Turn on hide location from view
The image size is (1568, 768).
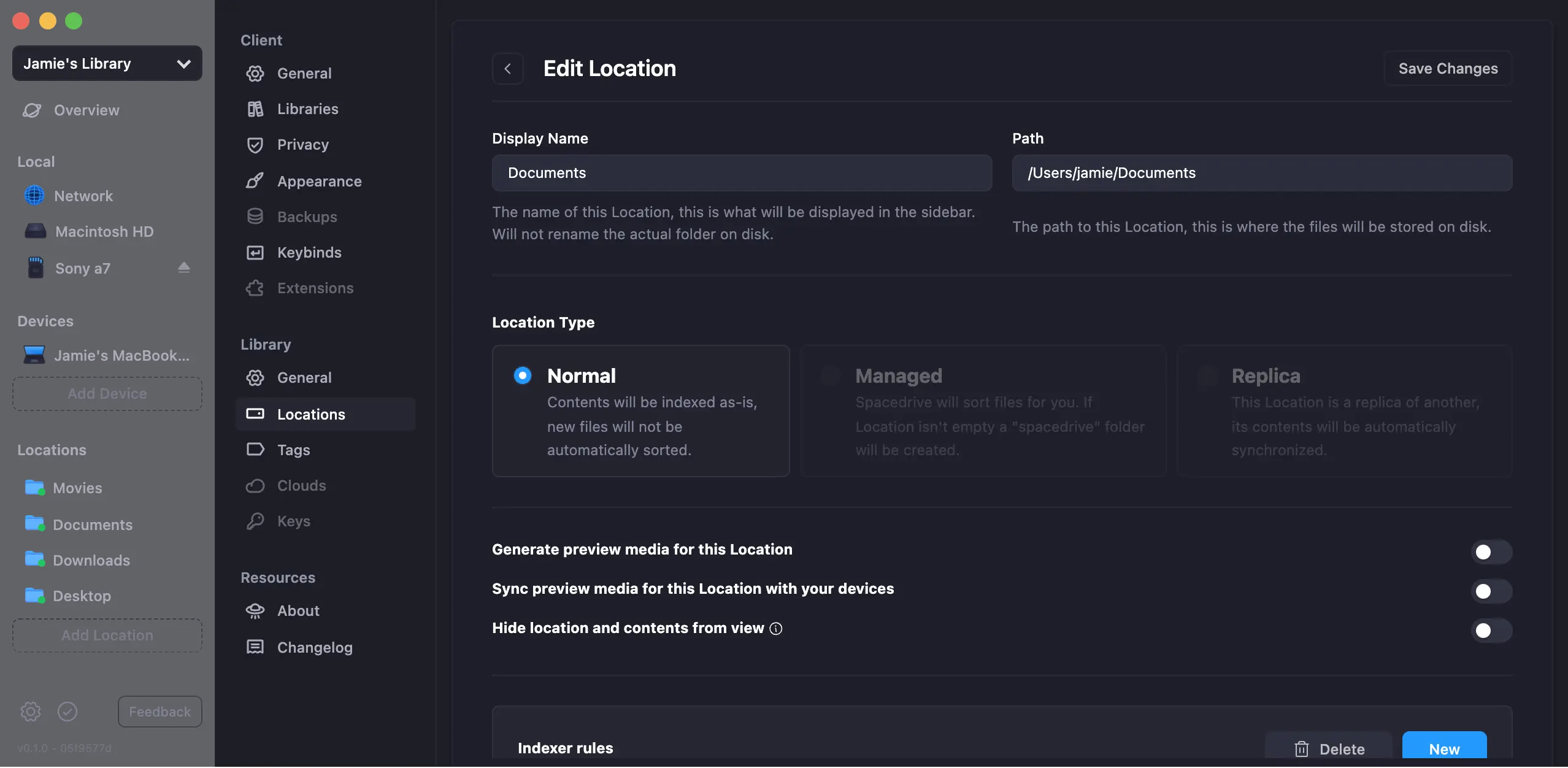tap(1491, 630)
